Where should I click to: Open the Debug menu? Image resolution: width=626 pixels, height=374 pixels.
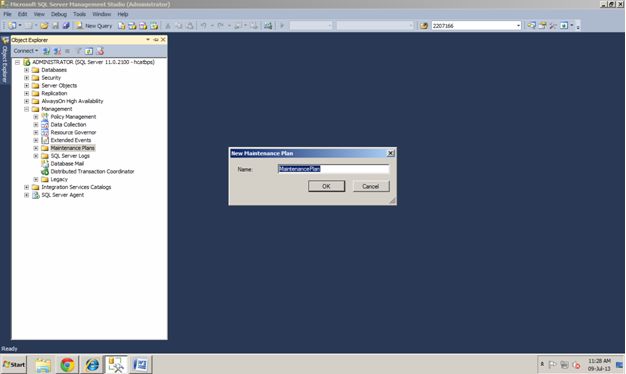[x=59, y=14]
